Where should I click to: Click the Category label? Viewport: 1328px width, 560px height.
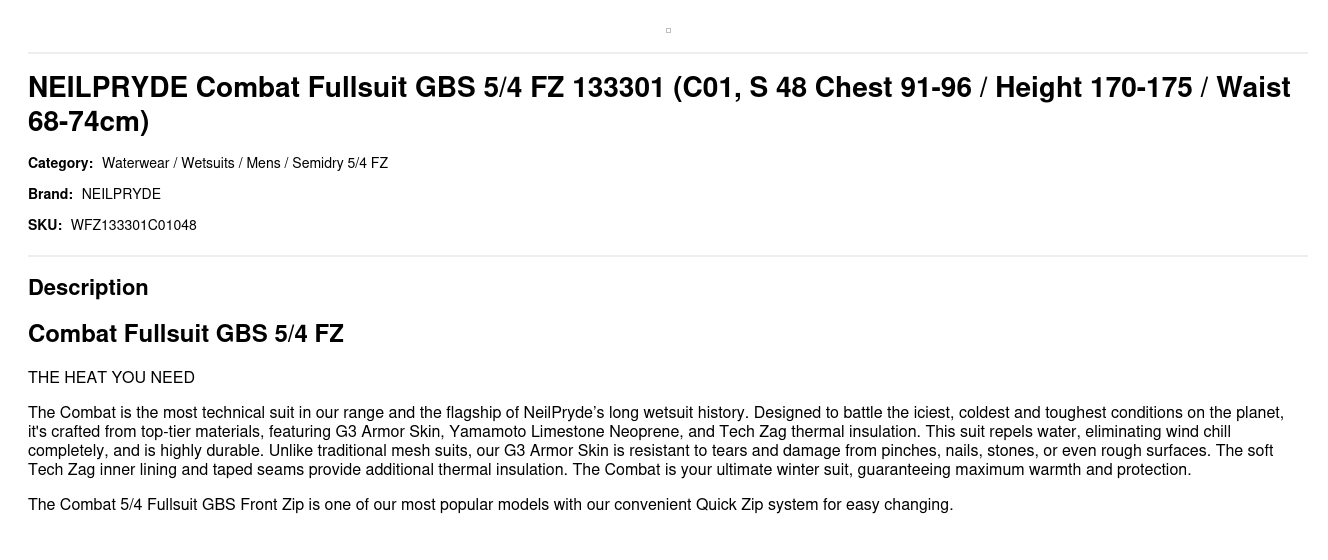tap(60, 163)
